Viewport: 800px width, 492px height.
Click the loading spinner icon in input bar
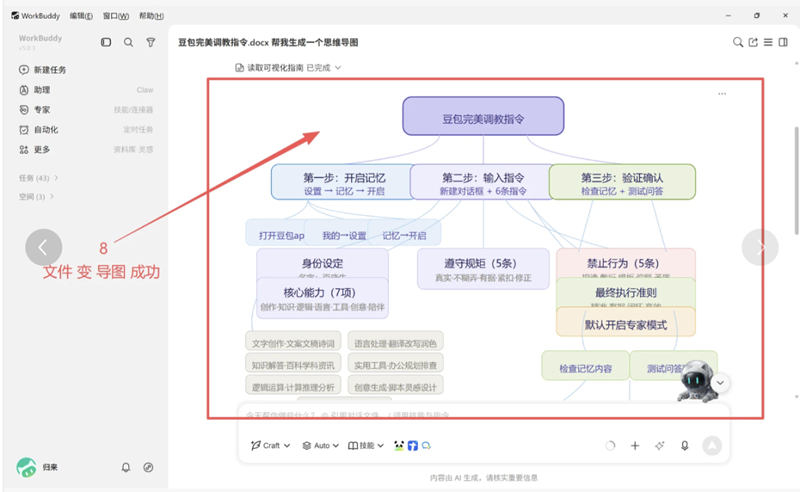click(x=610, y=446)
